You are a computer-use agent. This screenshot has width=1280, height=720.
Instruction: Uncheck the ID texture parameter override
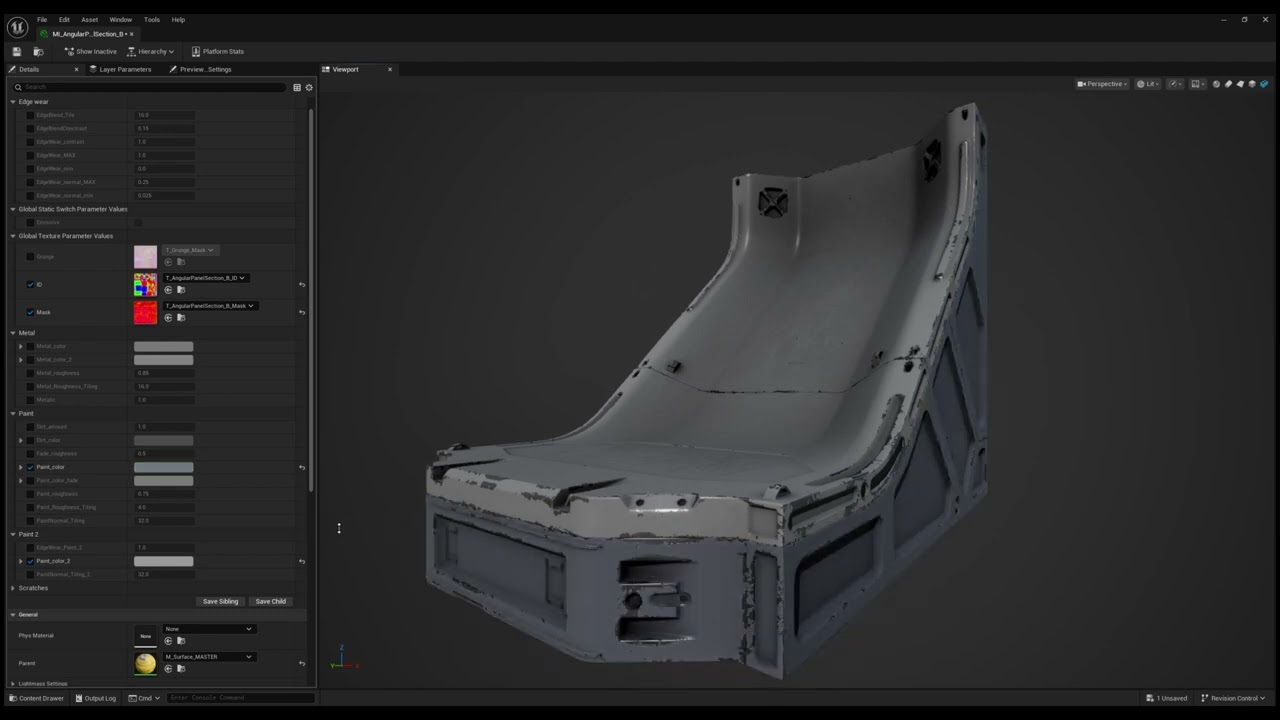(x=30, y=284)
